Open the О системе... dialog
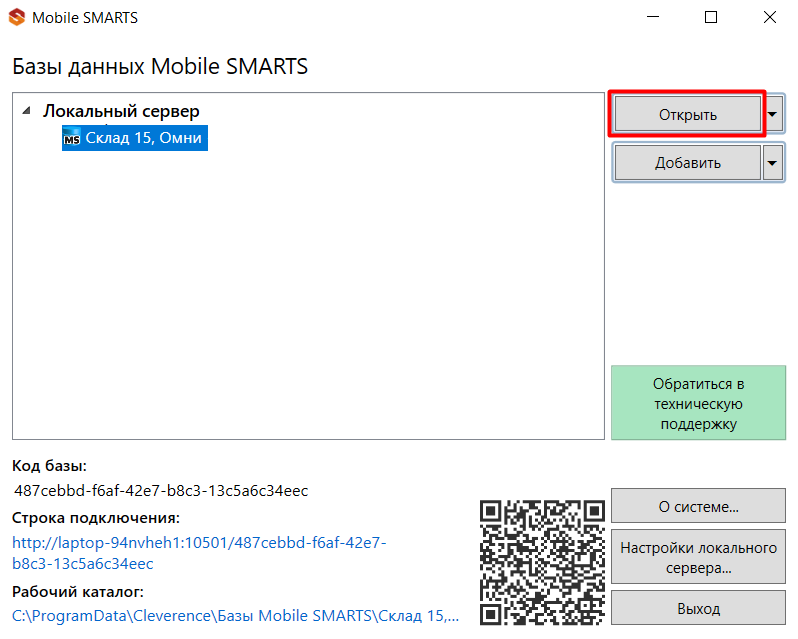The height and width of the screenshot is (639, 798). (x=698, y=506)
